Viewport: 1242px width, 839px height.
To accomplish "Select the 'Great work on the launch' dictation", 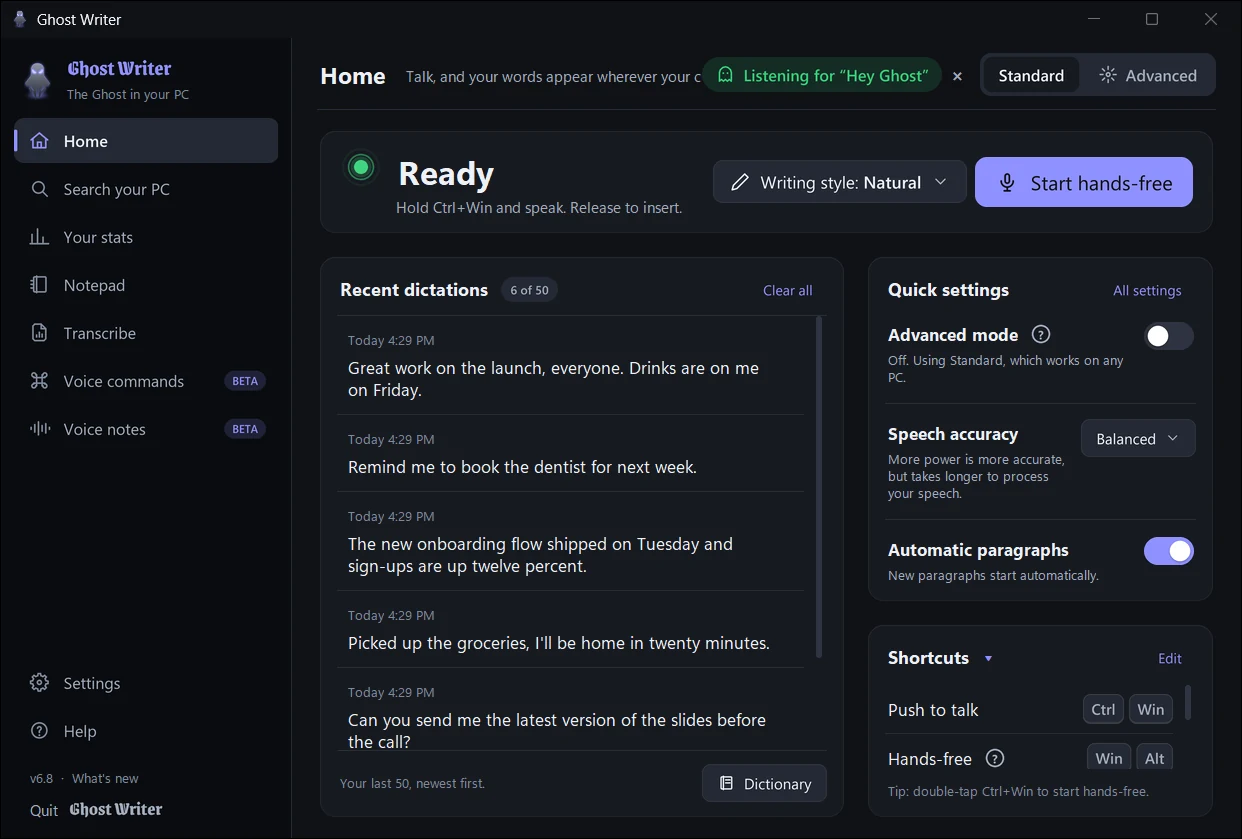I will (570, 365).
